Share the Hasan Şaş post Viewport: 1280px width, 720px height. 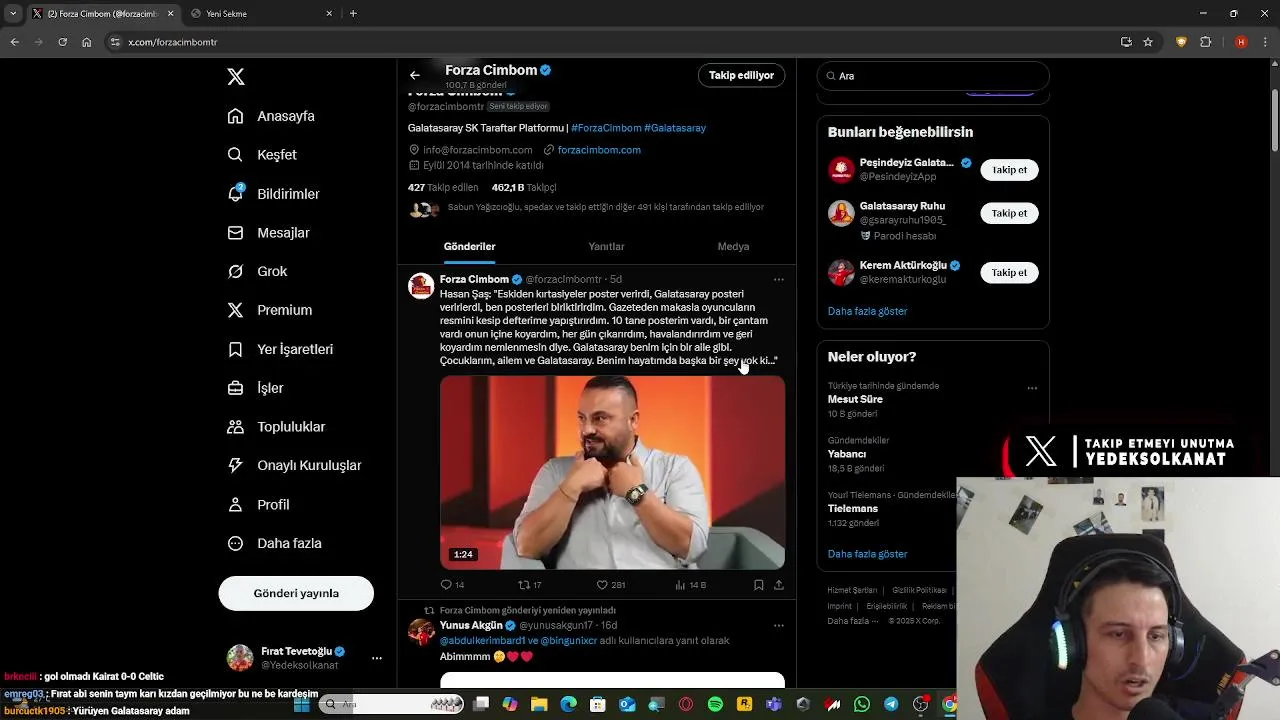pyautogui.click(x=779, y=585)
